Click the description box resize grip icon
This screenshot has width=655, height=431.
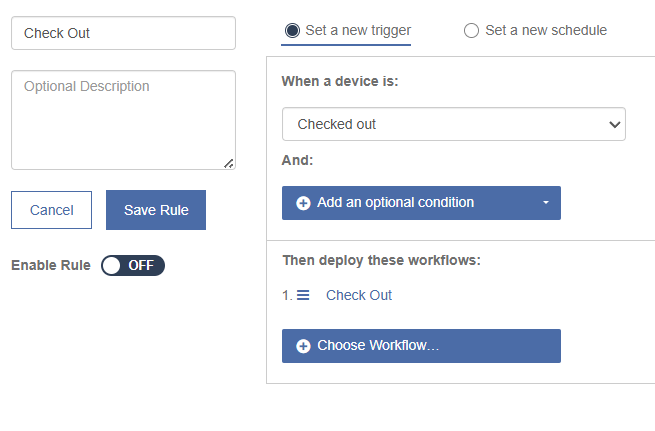229,163
